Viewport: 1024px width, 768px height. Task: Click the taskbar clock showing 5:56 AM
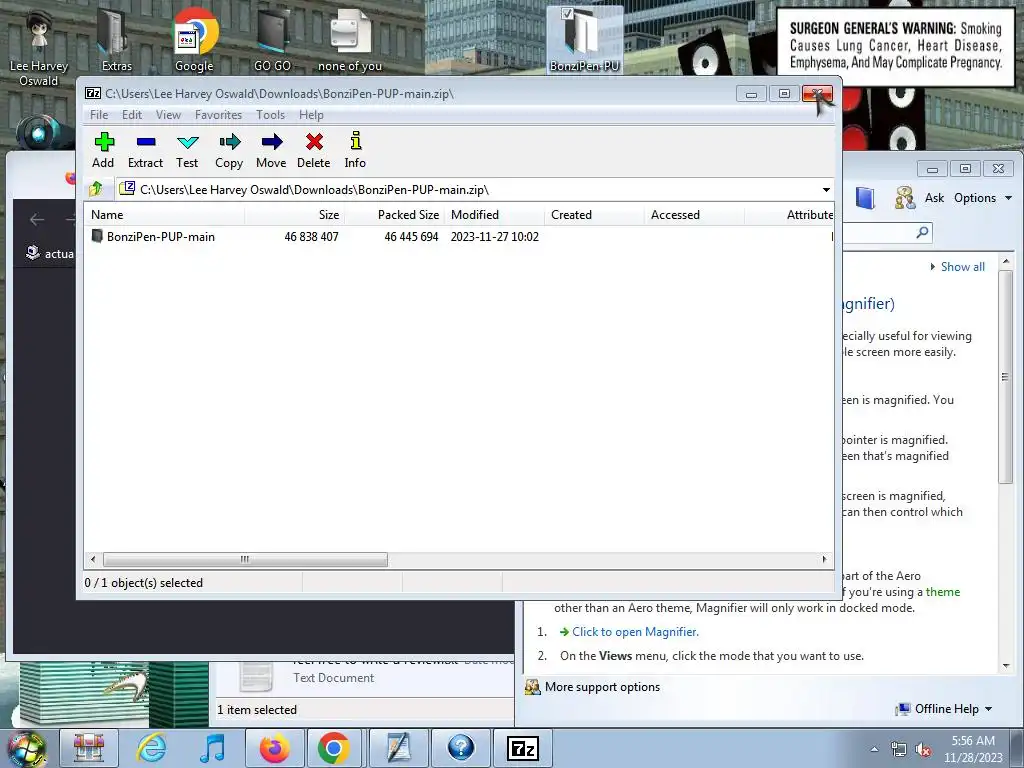click(x=973, y=749)
